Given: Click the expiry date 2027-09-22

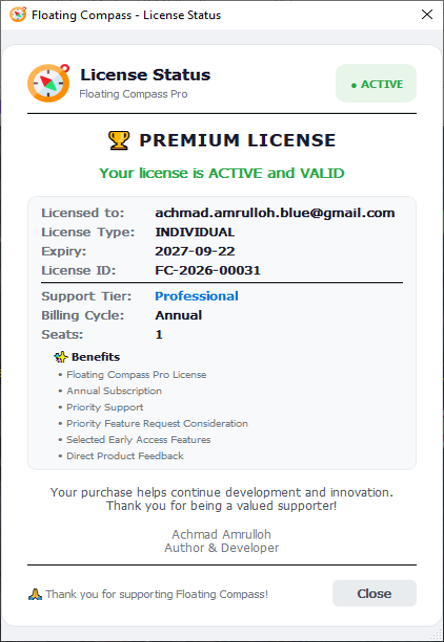Looking at the screenshot, I should click(195, 251).
